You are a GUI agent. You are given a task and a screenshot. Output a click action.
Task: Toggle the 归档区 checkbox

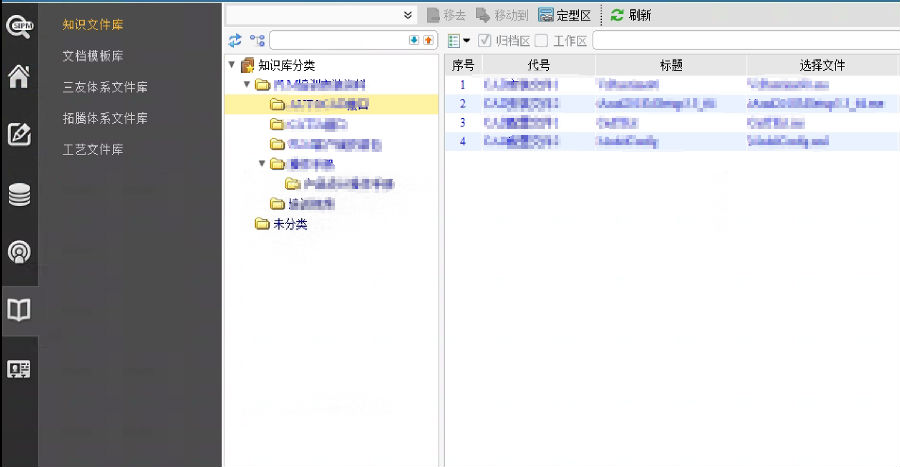(484, 40)
